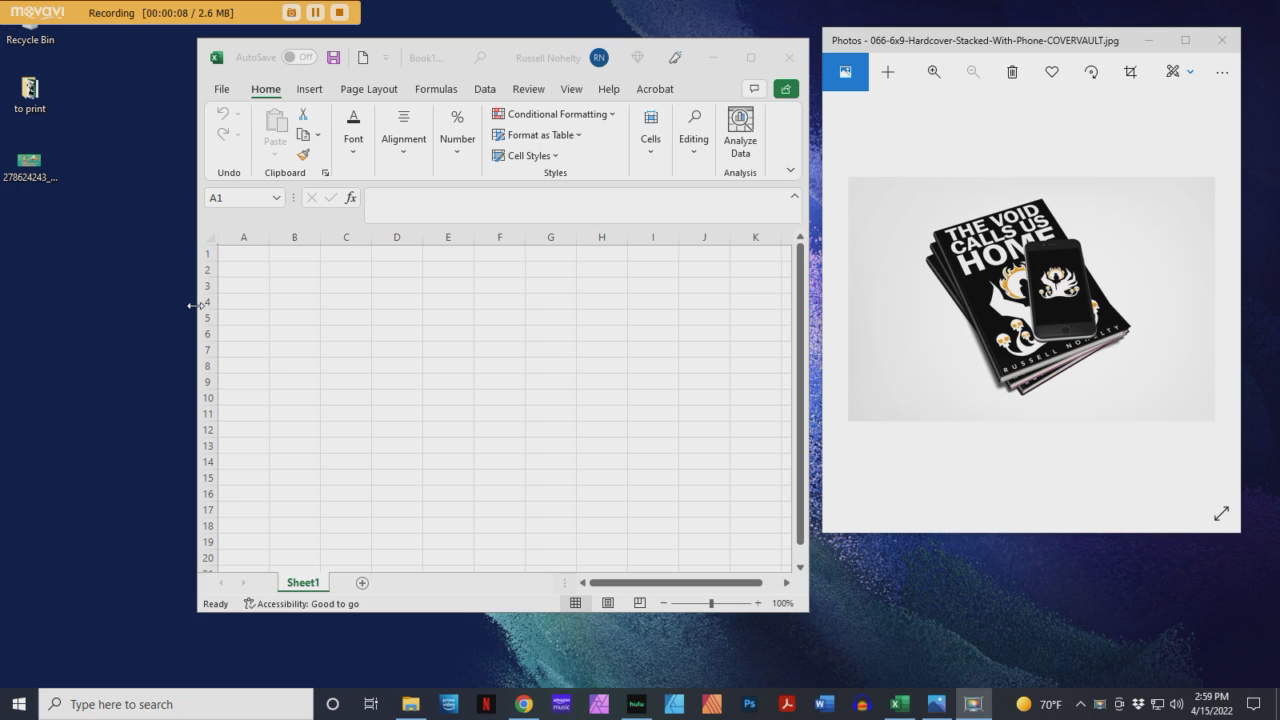Click the zoom slider handle in Excel
The height and width of the screenshot is (720, 1280).
tap(711, 603)
